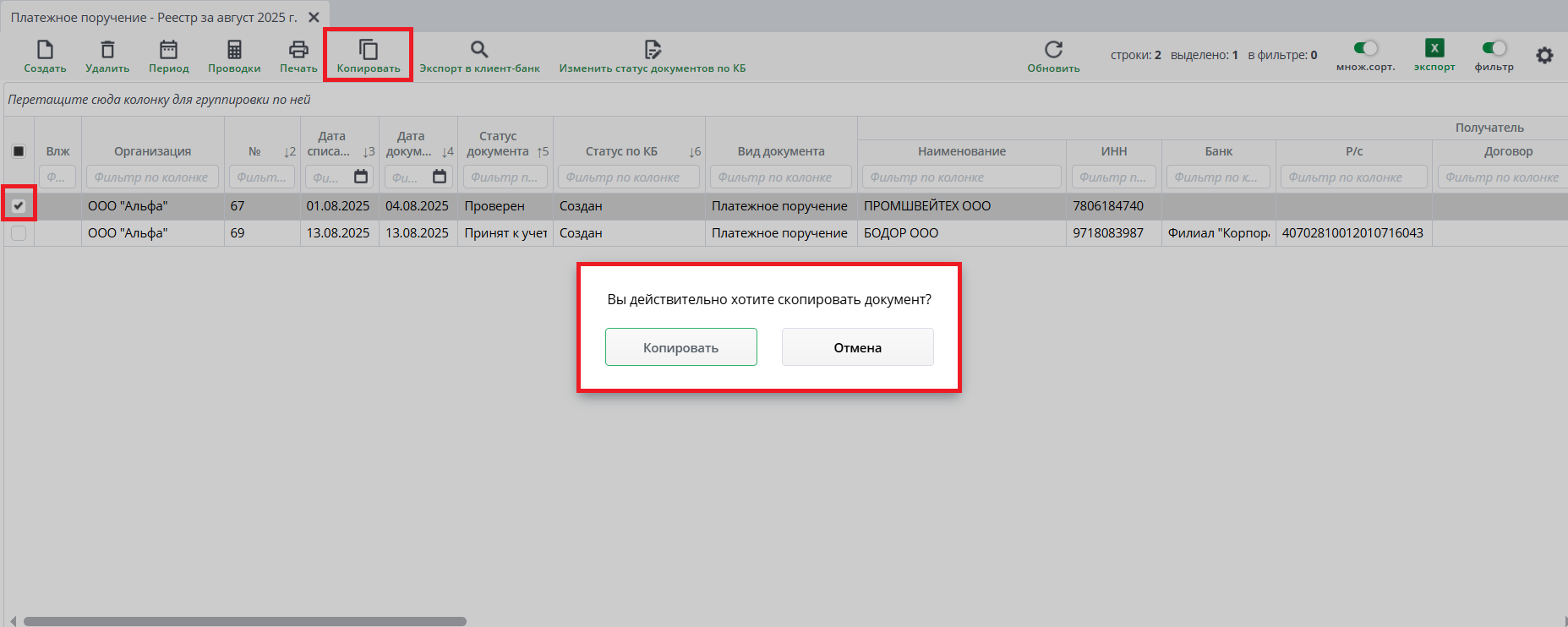Click the Печать printer icon
This screenshot has height=627, width=1568.
[298, 50]
